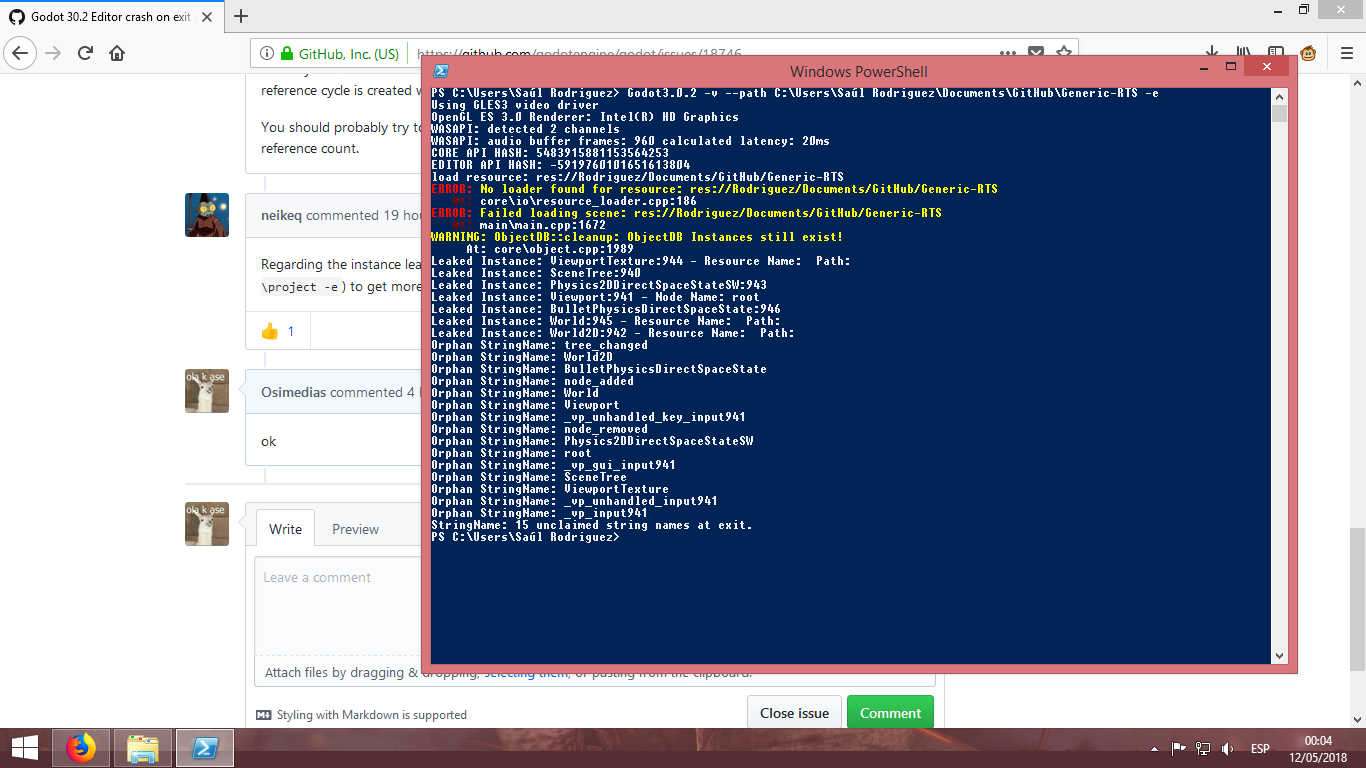
Task: Expand hidden system tray icons
Action: [x=1154, y=748]
